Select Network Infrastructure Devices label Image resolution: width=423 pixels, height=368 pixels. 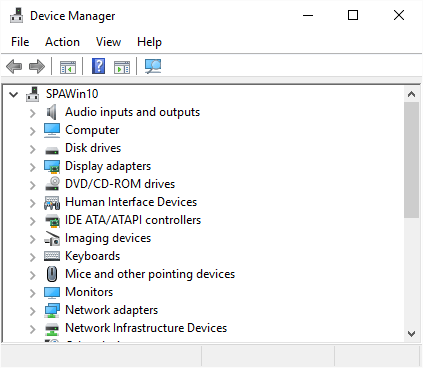pos(146,328)
